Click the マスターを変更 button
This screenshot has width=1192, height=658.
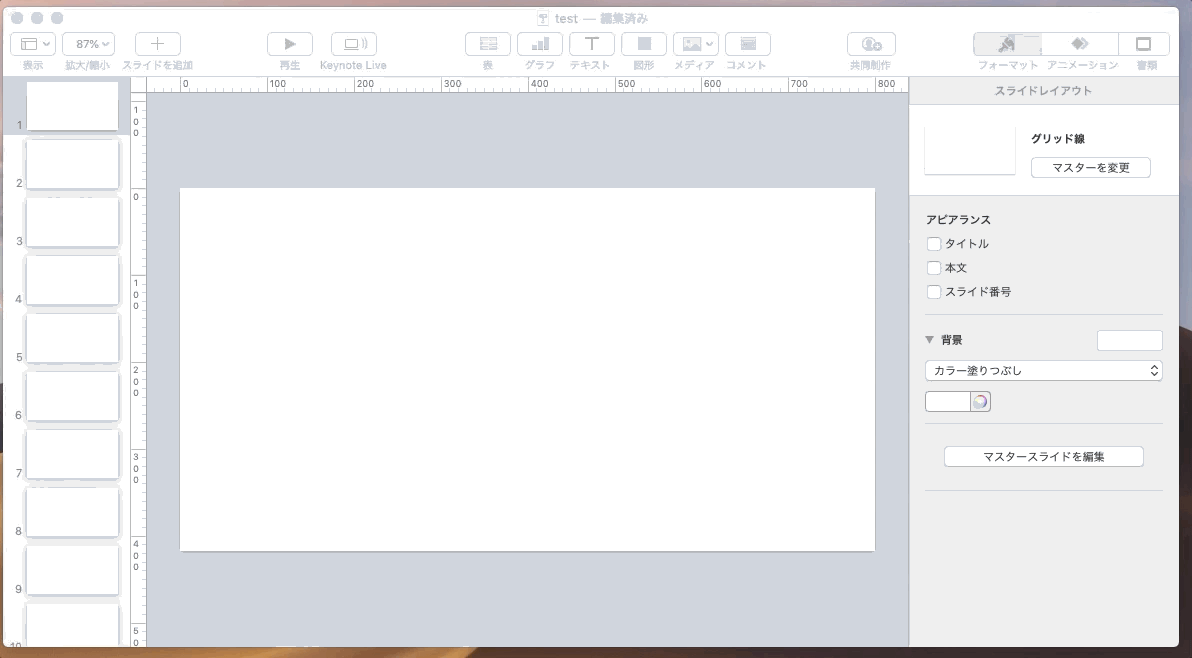click(1090, 168)
